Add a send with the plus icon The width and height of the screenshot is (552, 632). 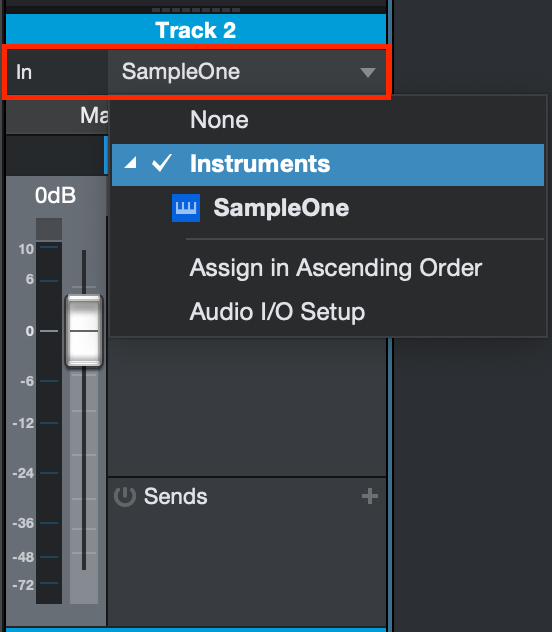(370, 496)
